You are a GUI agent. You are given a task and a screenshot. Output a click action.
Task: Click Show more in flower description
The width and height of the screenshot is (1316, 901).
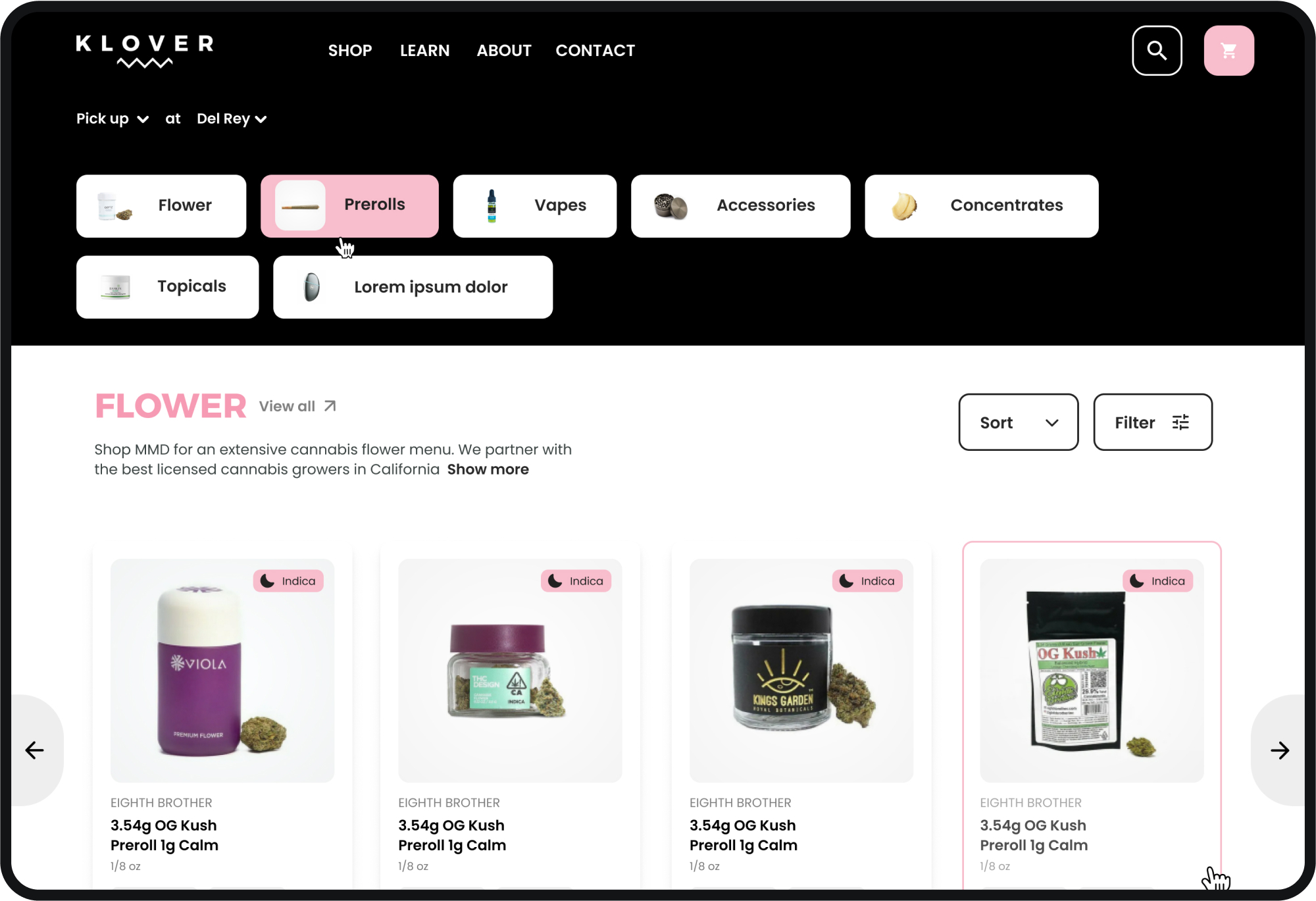(488, 470)
